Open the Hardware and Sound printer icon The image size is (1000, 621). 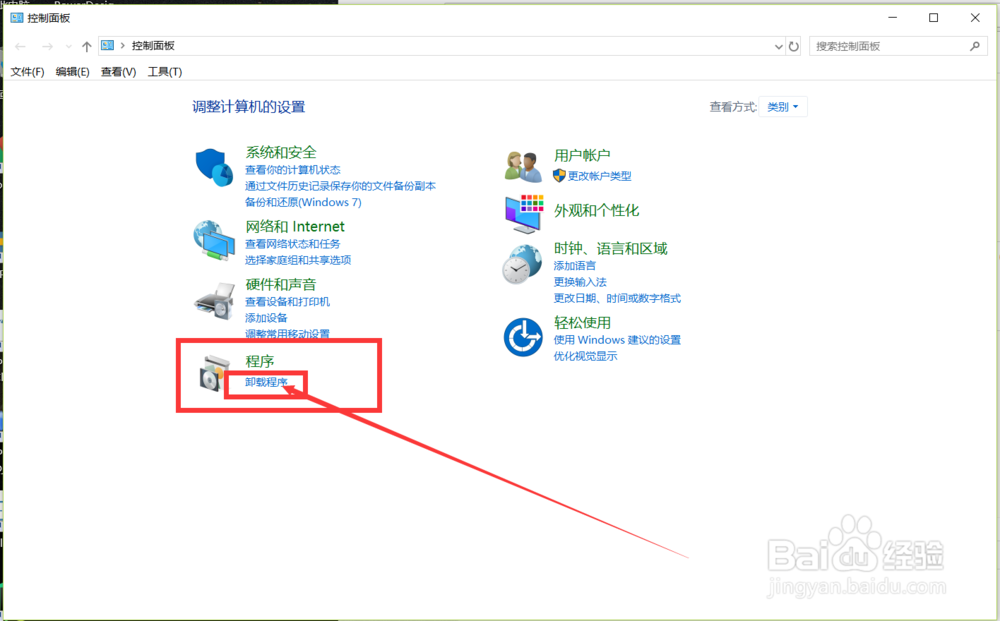point(214,301)
